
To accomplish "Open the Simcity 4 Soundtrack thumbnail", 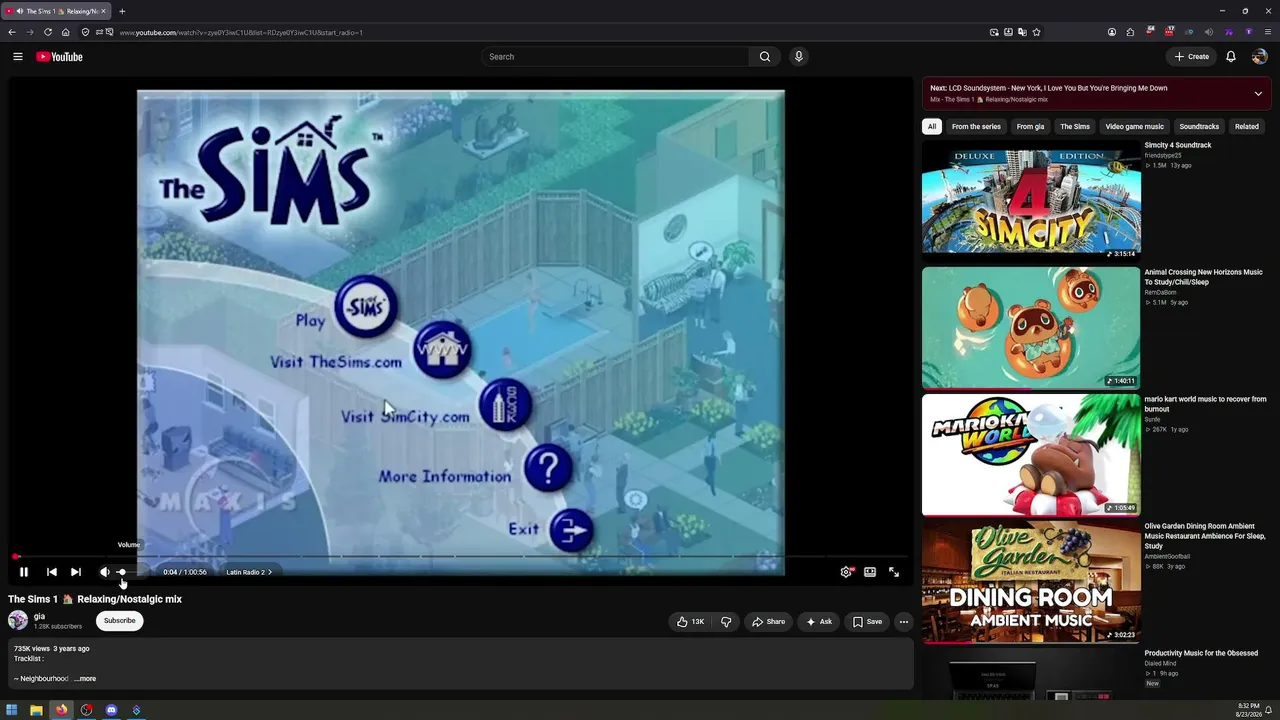I will 1031,200.
